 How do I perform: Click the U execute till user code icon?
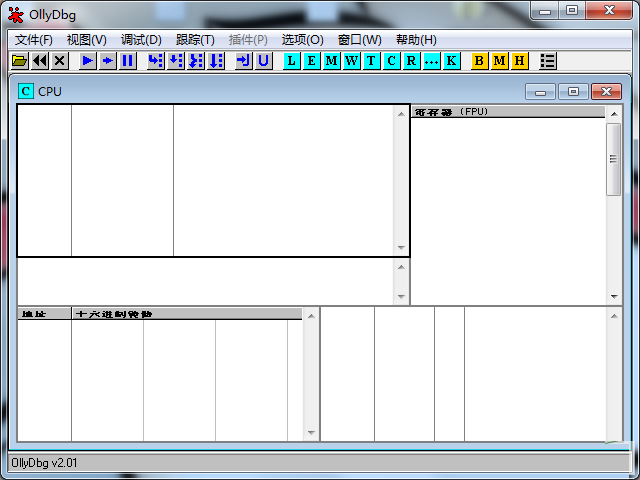coord(264,61)
